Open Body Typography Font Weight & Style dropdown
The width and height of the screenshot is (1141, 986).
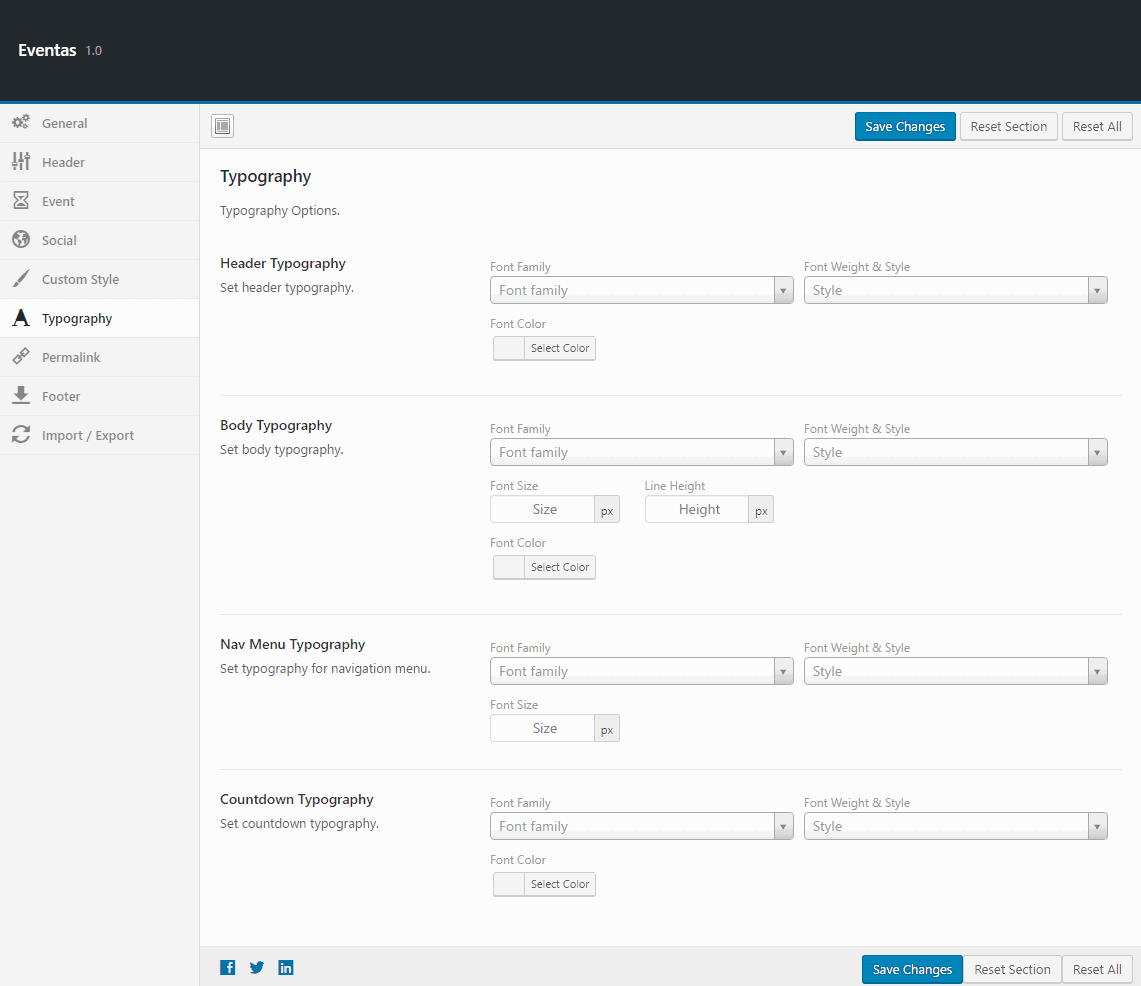pyautogui.click(x=955, y=452)
